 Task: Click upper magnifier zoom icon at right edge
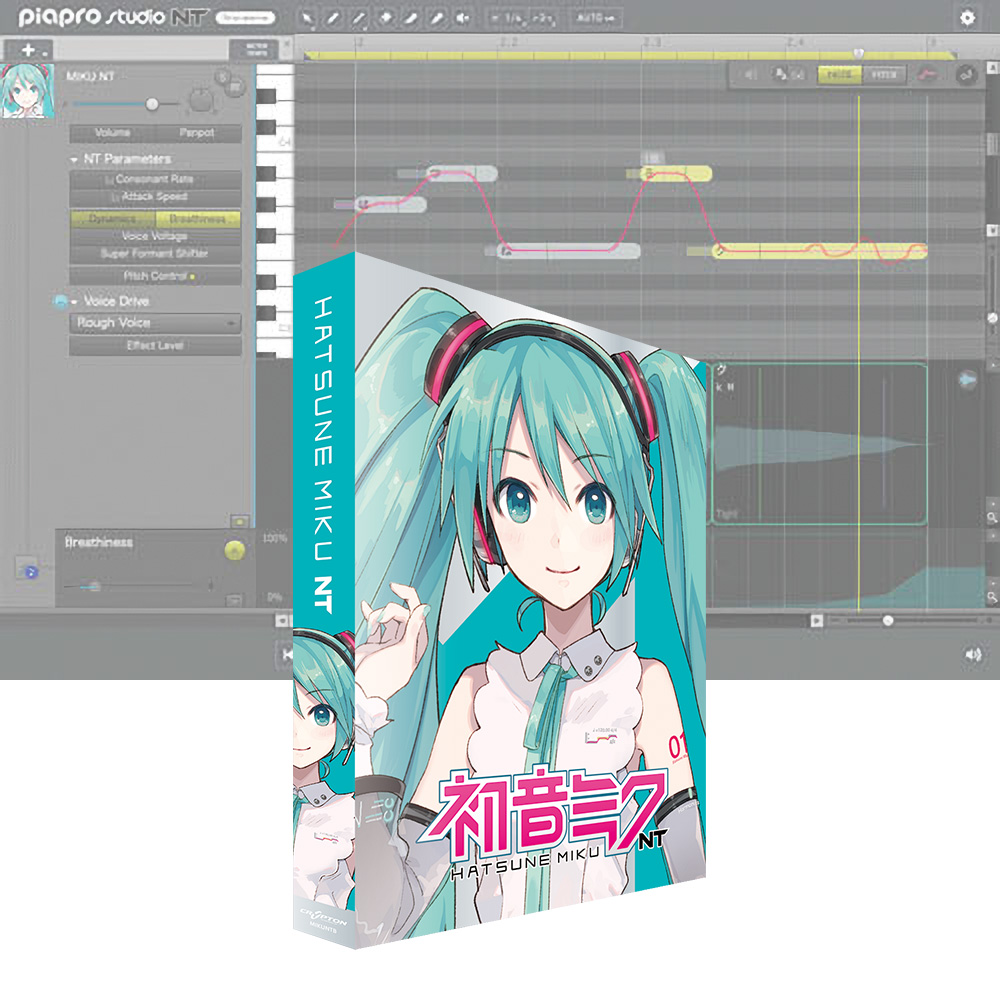point(992,518)
